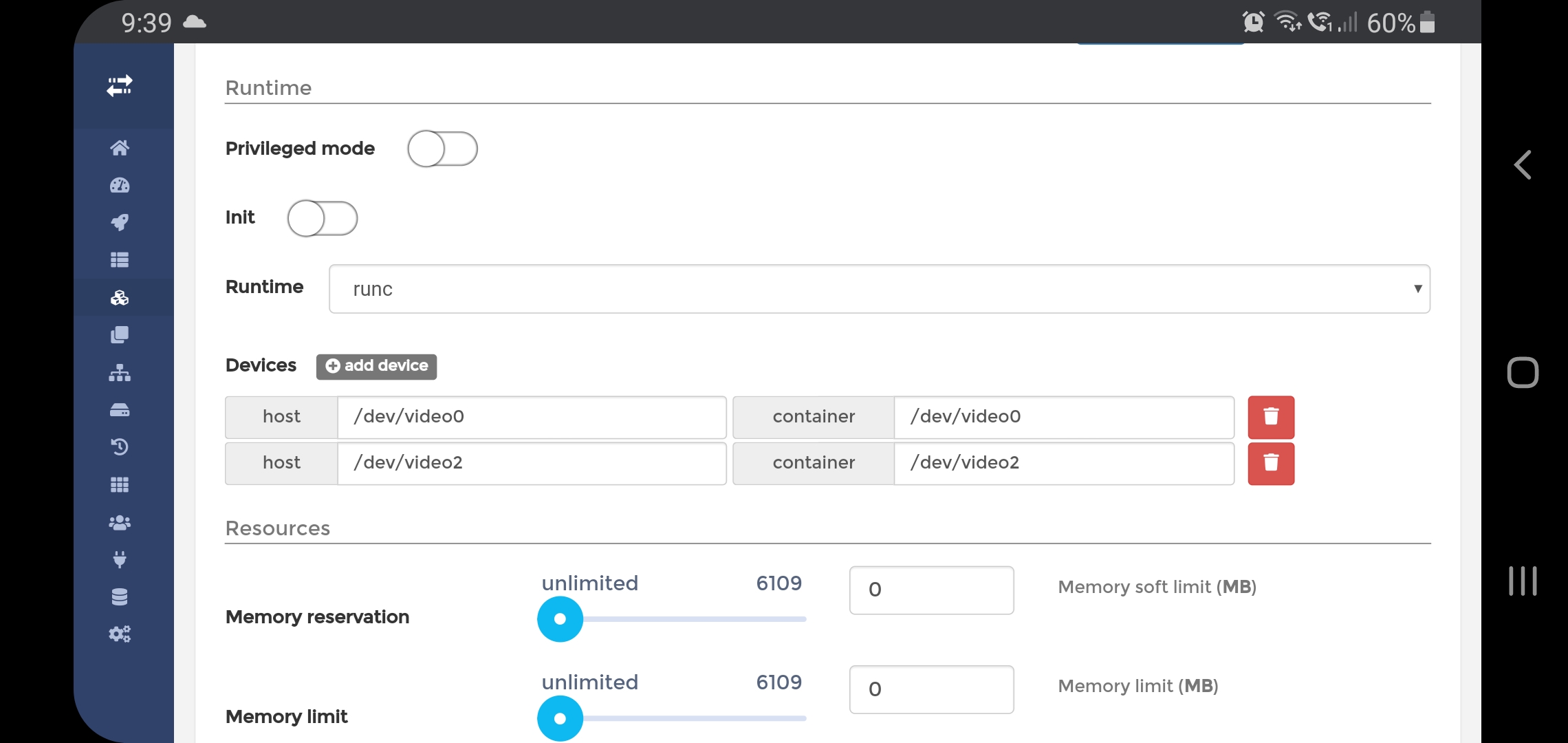
Task: Open the Events history icon
Action: click(x=120, y=446)
